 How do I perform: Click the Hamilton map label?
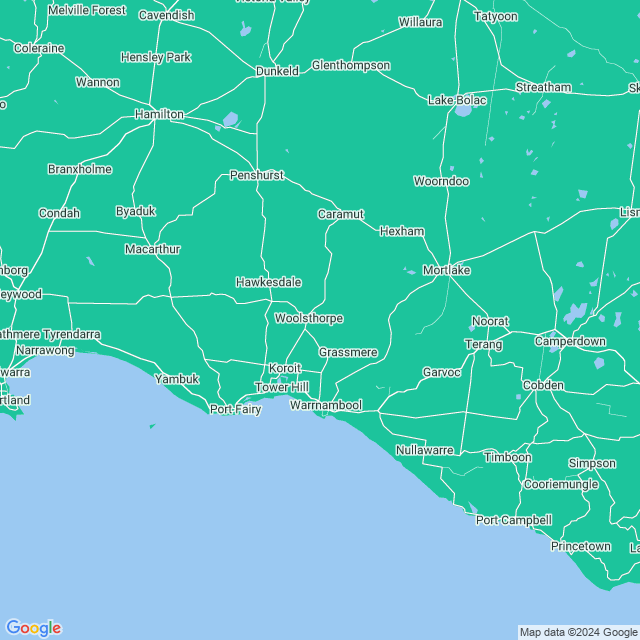pyautogui.click(x=160, y=114)
